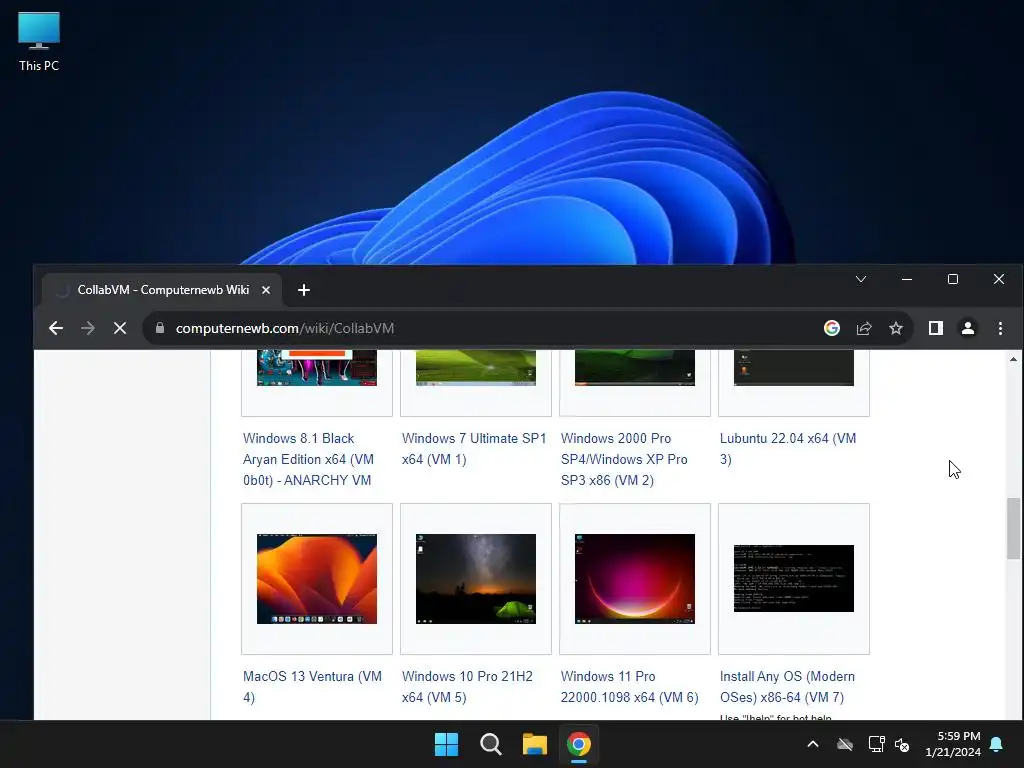
Task: View the Windows 10 Pro night sky thumbnail
Action: [475, 579]
